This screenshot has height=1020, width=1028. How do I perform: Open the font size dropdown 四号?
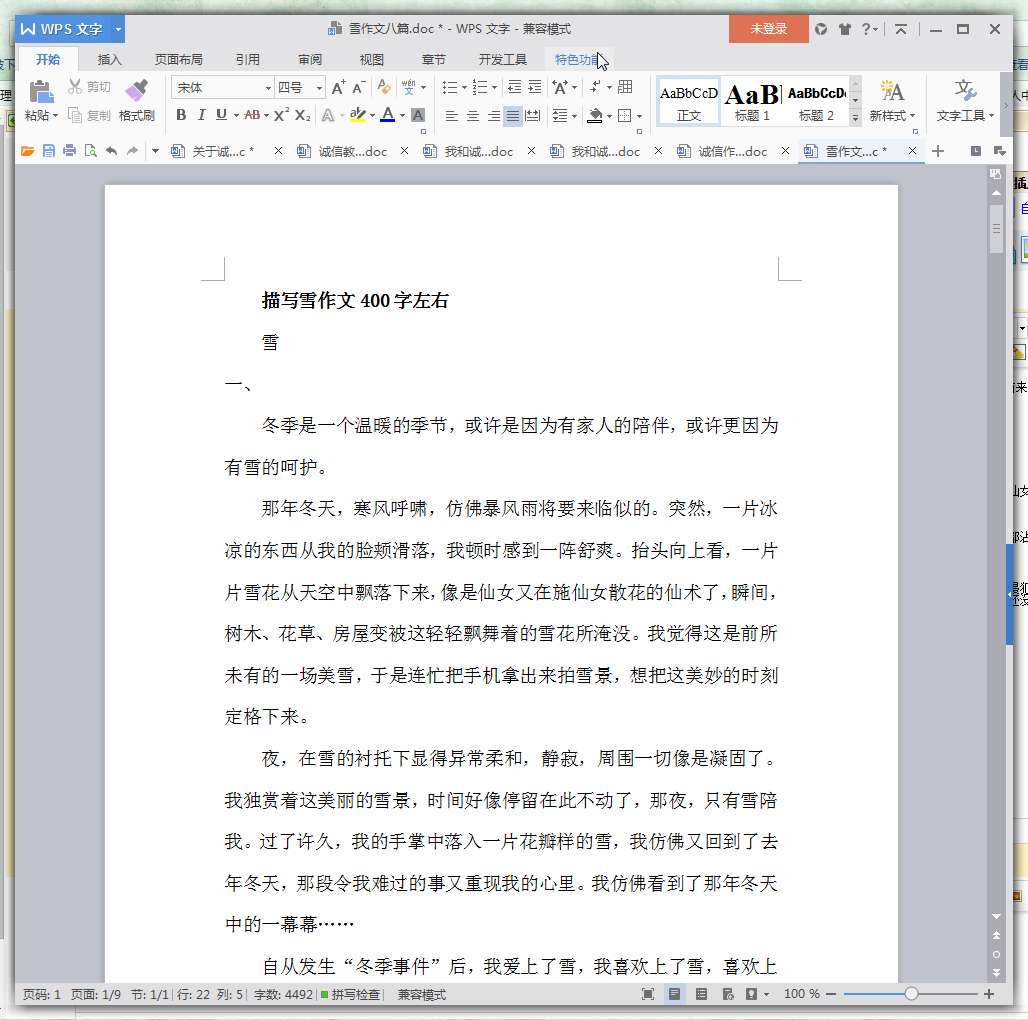point(319,88)
